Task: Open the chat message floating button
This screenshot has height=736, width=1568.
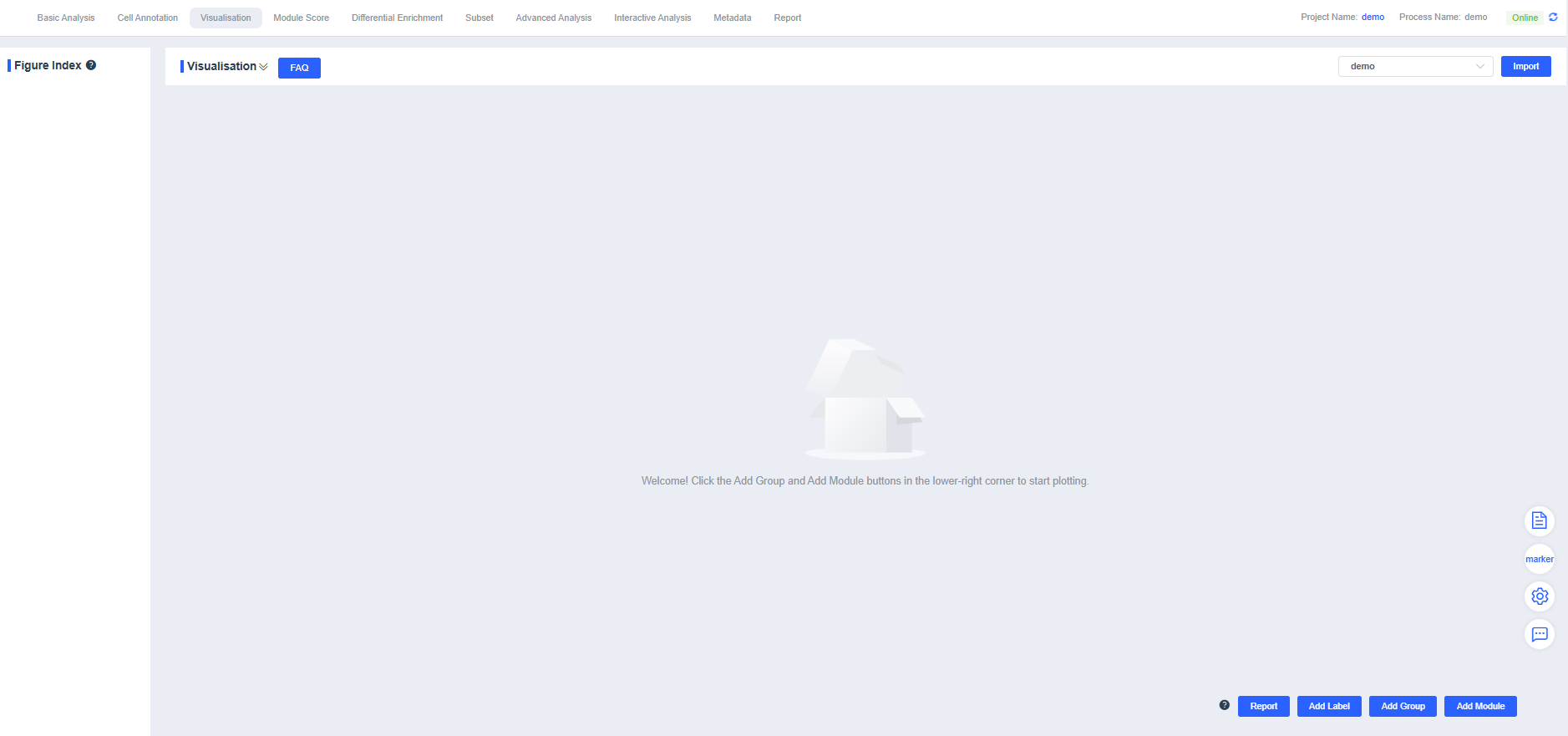Action: pos(1539,634)
